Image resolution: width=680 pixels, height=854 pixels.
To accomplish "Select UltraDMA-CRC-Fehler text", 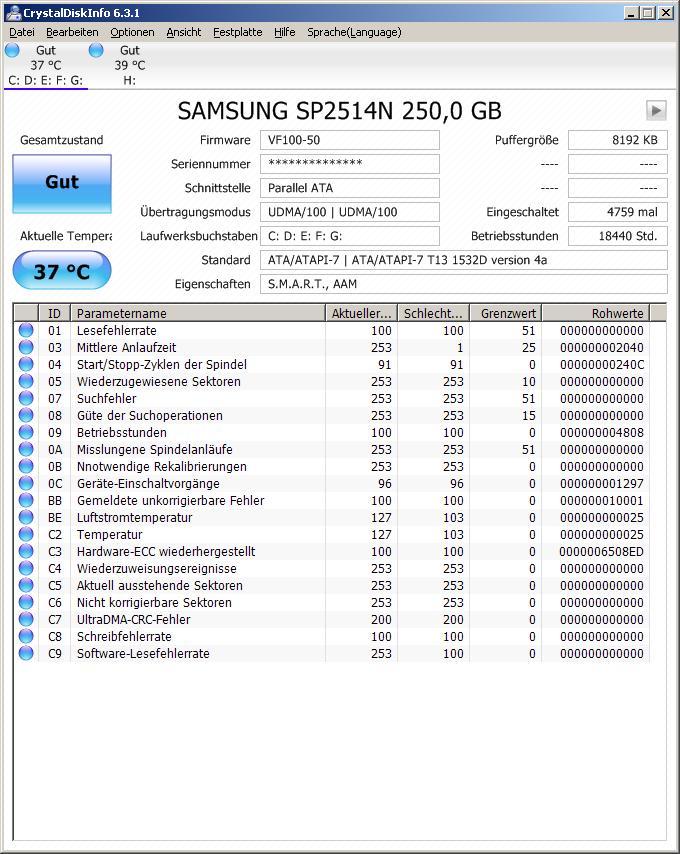I will coord(133,619).
